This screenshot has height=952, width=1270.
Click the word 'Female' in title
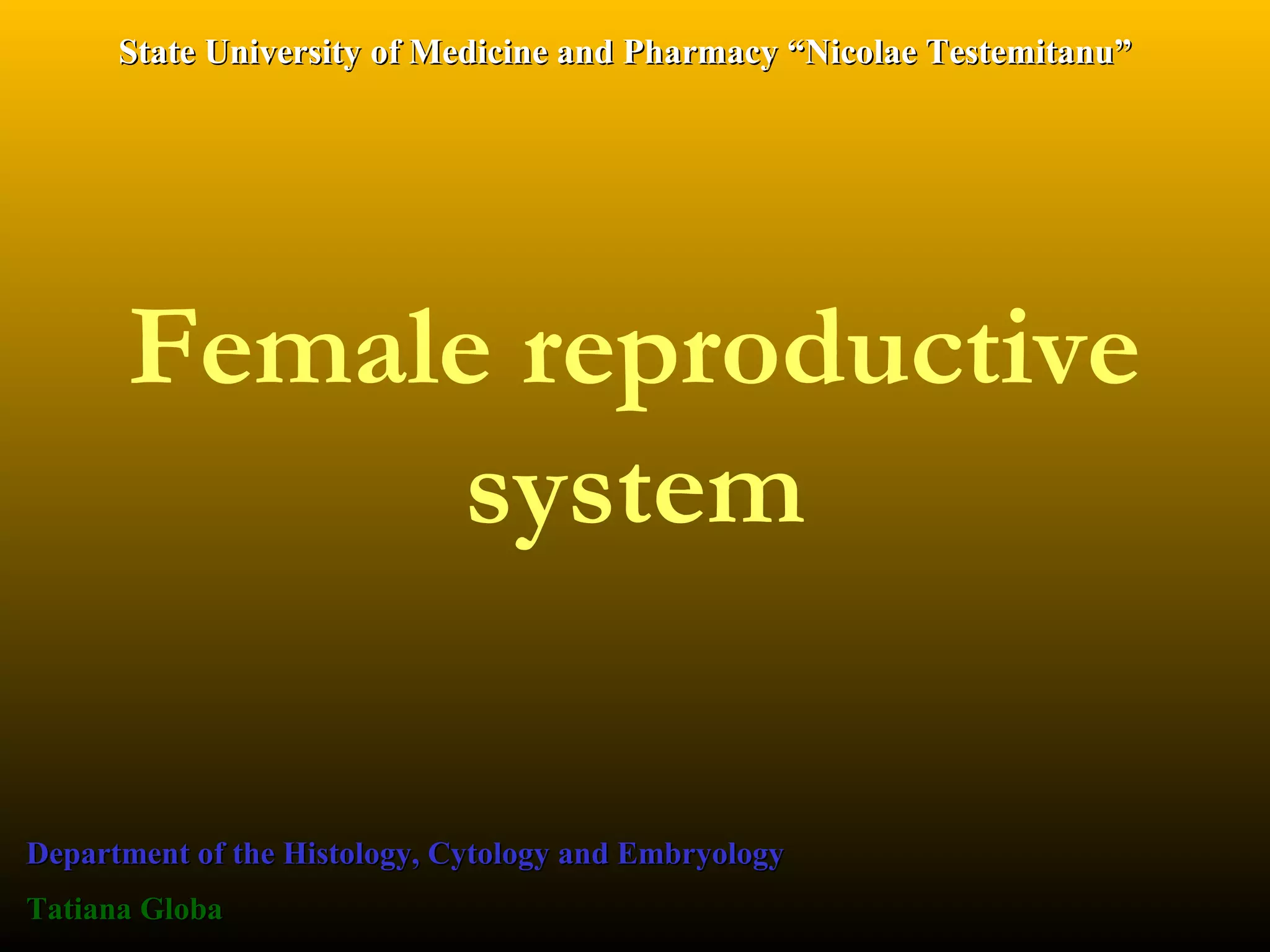coord(310,348)
